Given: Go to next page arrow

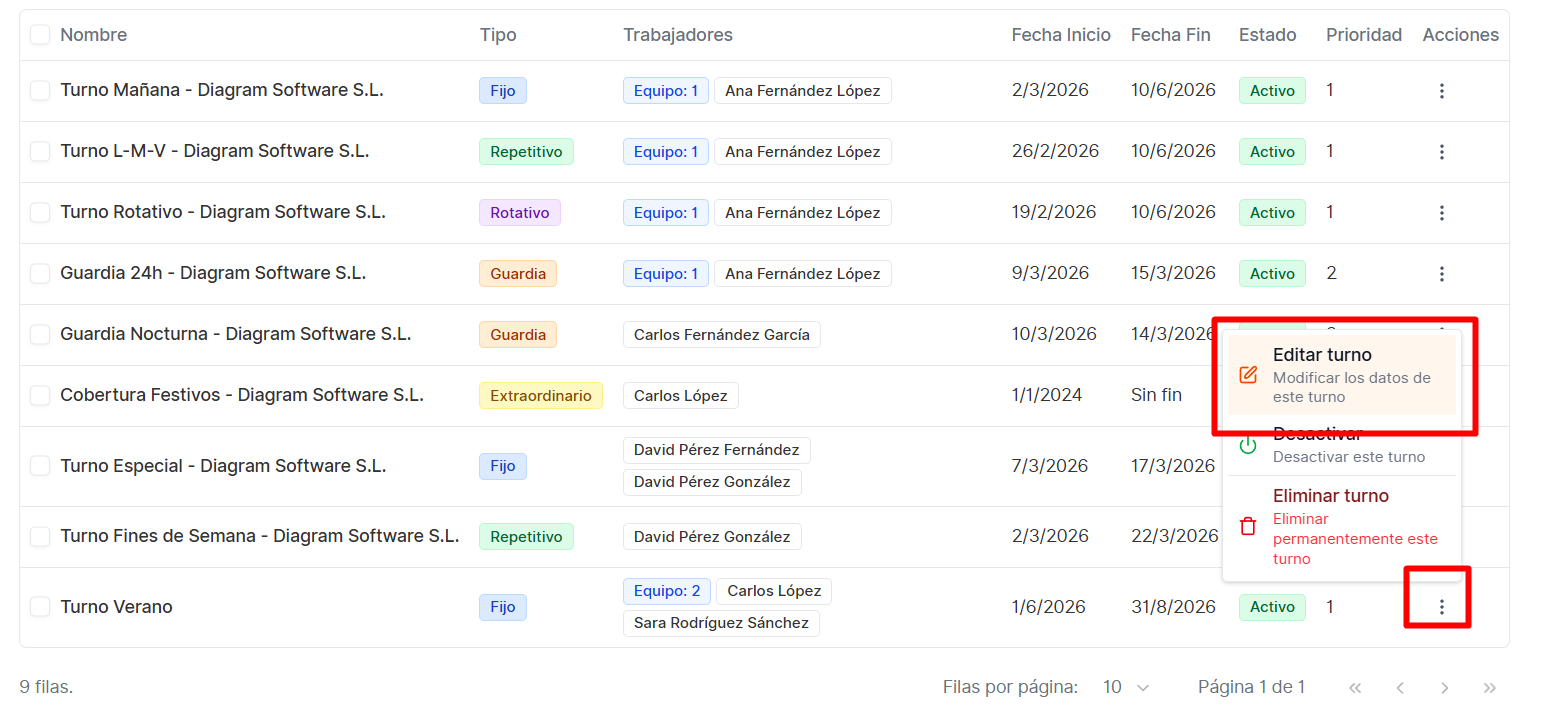Looking at the screenshot, I should pos(1445,688).
